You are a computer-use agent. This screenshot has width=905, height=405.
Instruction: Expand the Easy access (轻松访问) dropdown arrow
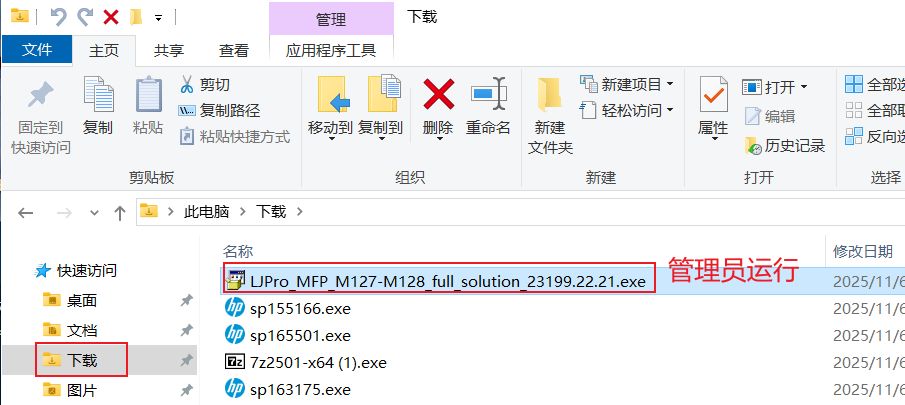click(x=670, y=109)
